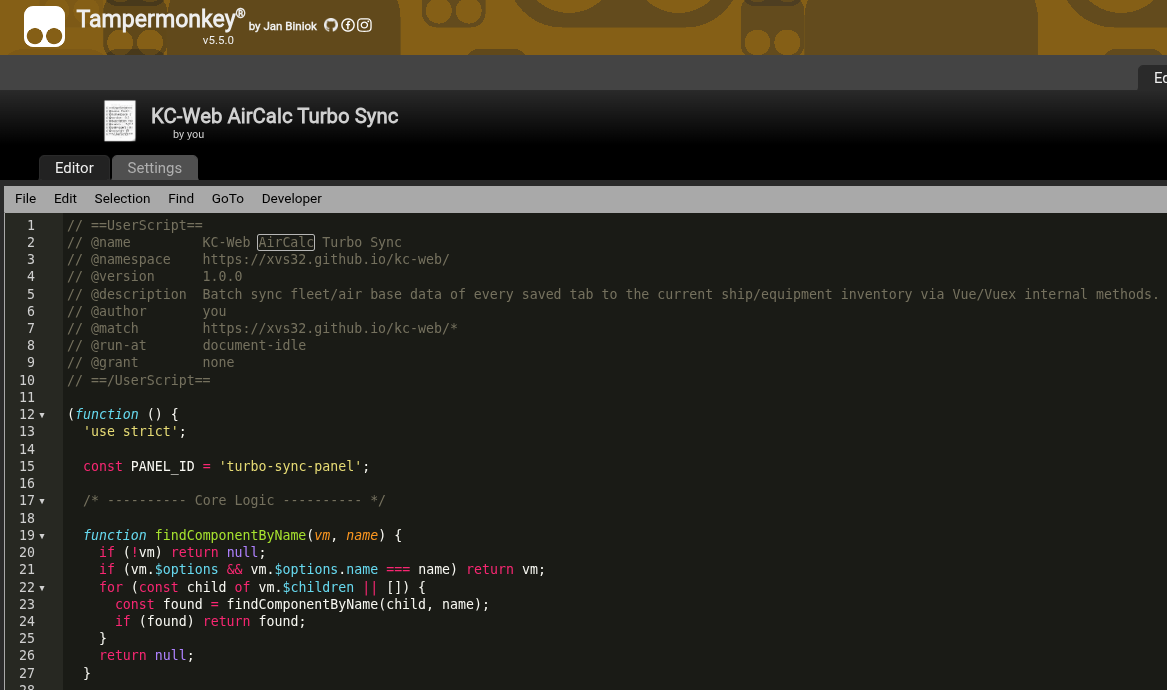Click the script document thumbnail icon
This screenshot has width=1167, height=690.
(120, 121)
